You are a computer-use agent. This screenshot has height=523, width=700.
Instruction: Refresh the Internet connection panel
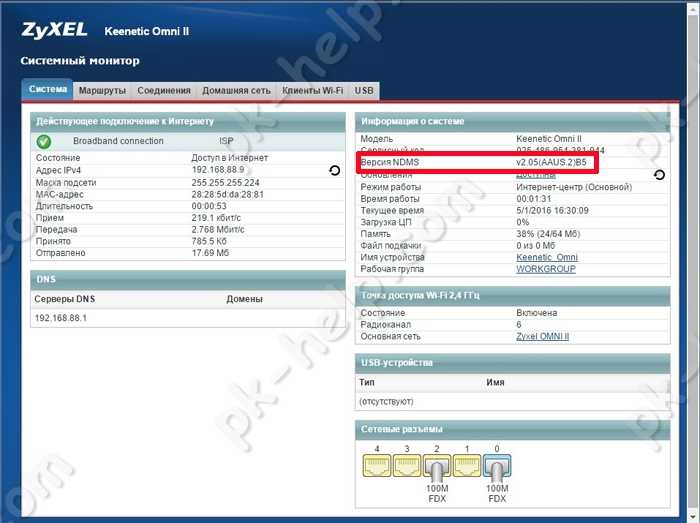tap(334, 170)
